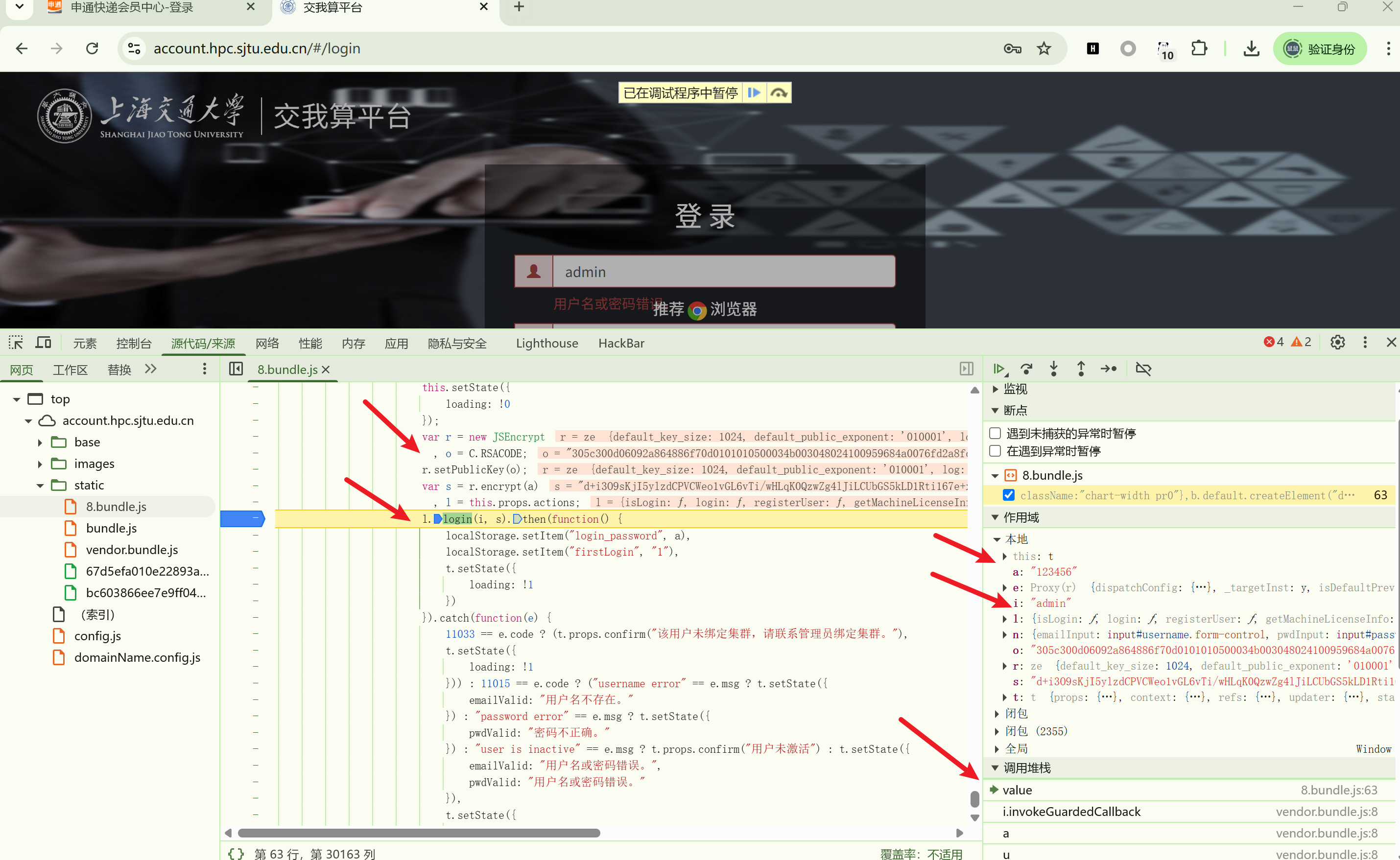1400x860 pixels.
Task: Enable pause on uncaught exceptions checkbox
Action: click(x=995, y=433)
